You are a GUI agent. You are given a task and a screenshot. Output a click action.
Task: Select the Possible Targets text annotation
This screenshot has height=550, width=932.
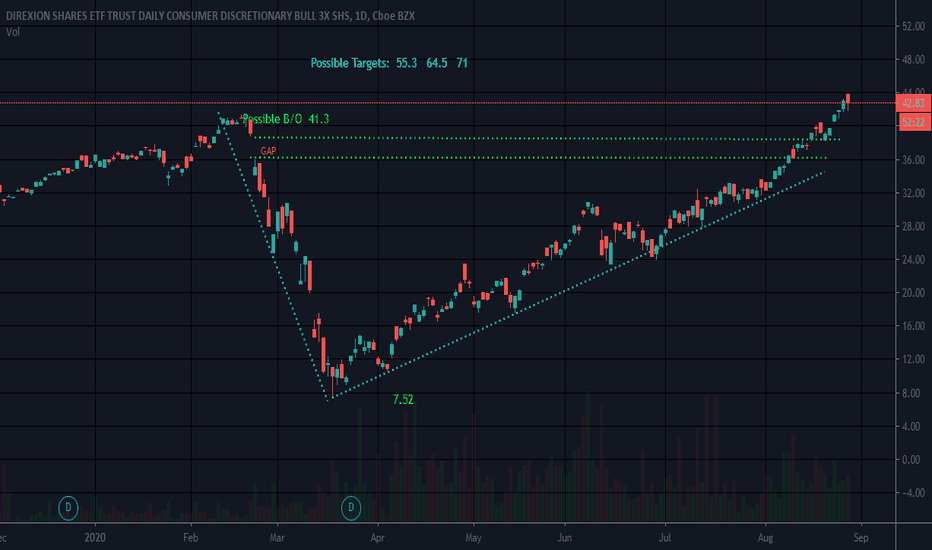(x=389, y=63)
